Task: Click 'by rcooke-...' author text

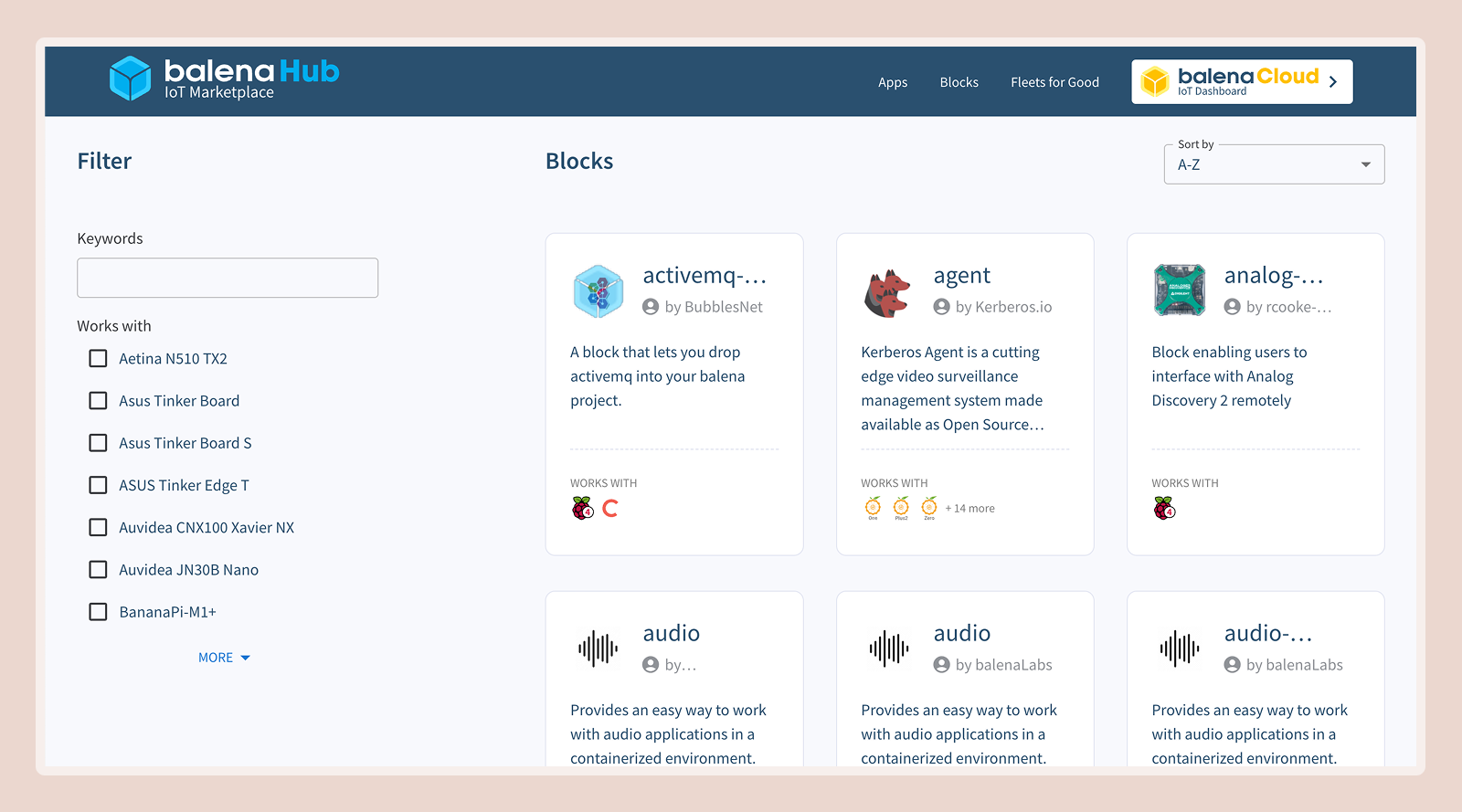Action: point(1288,307)
